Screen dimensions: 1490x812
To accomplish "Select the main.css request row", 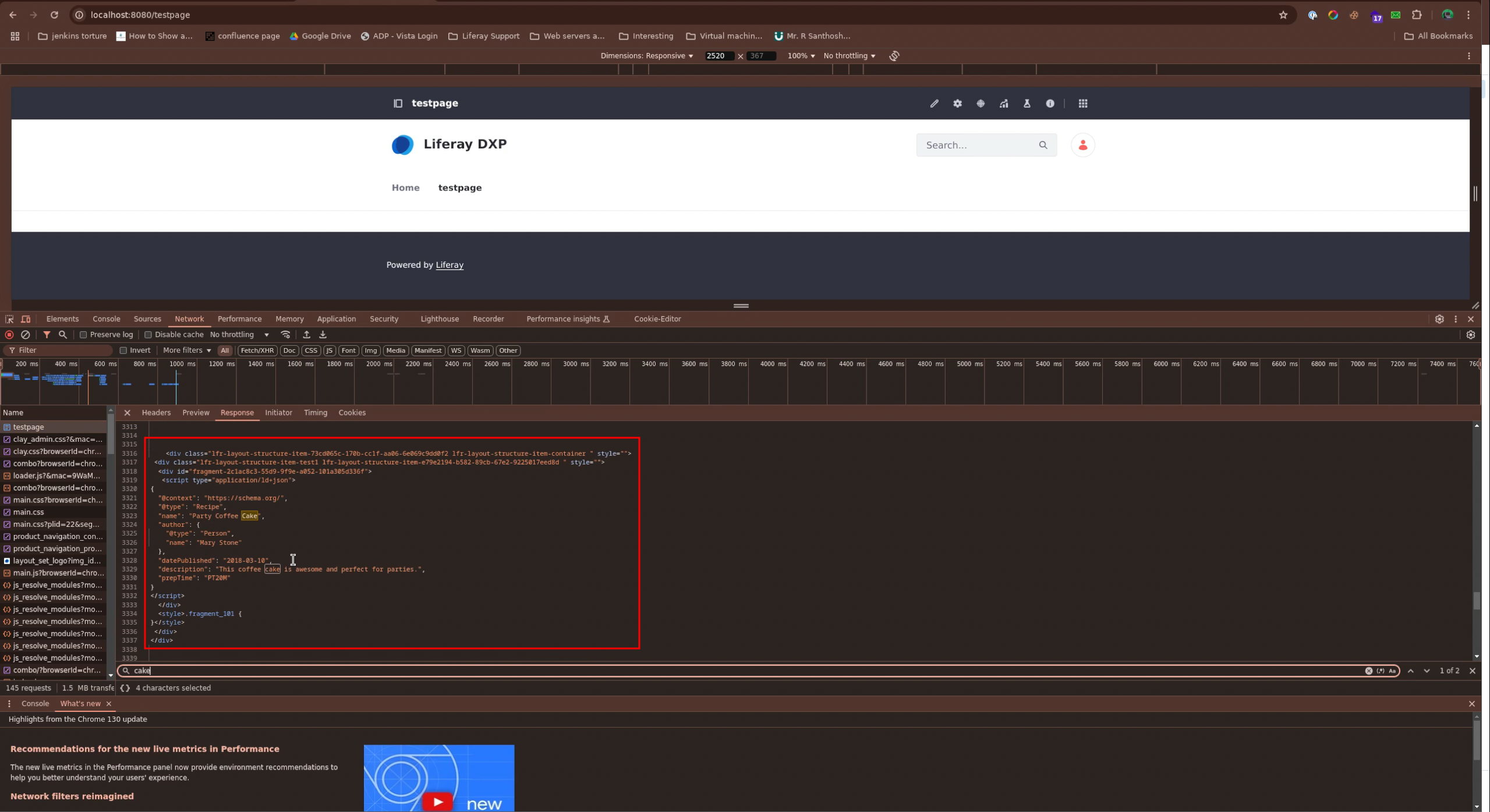I will tap(53, 512).
